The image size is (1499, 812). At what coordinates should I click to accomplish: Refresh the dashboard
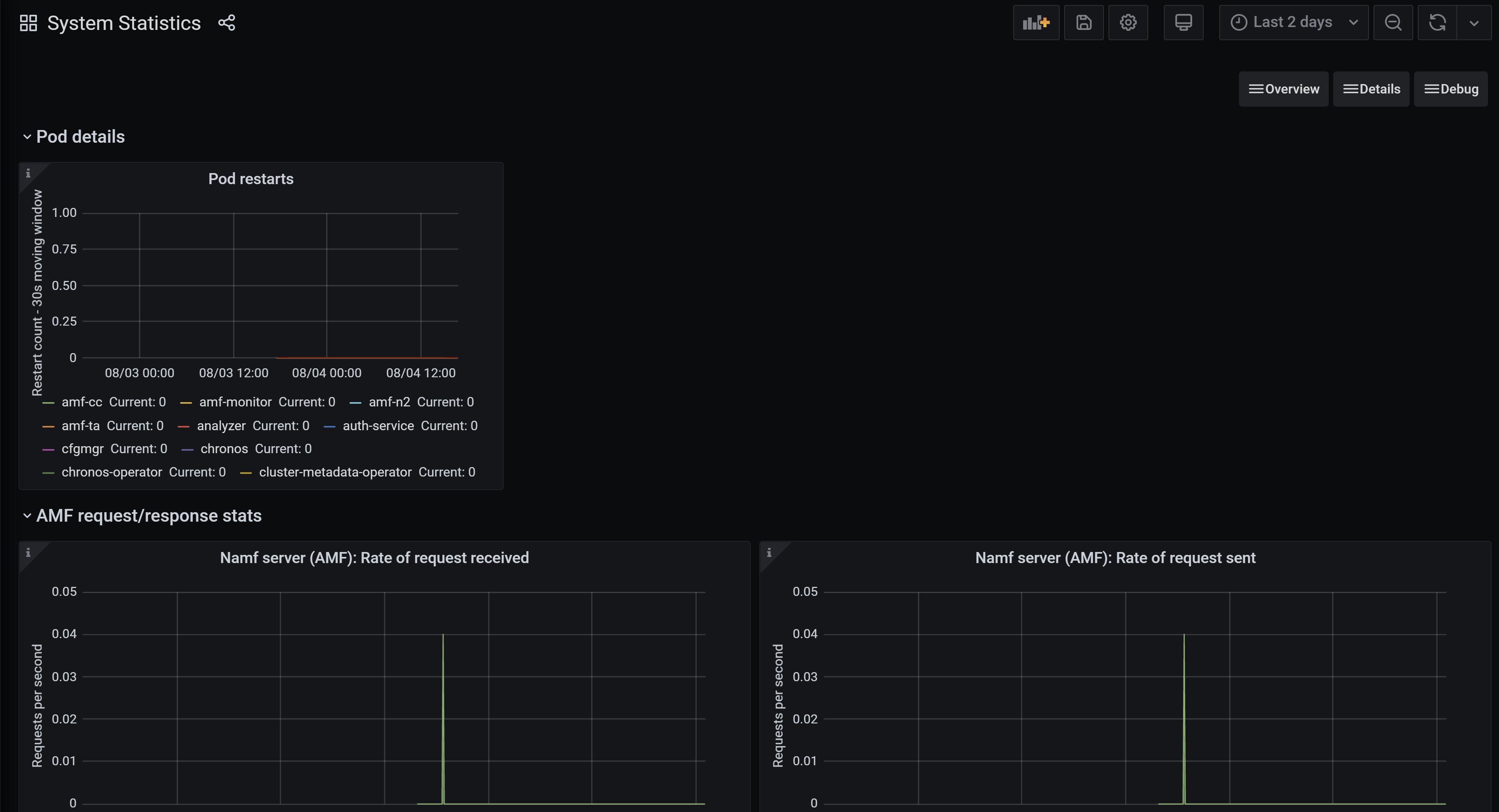point(1437,23)
